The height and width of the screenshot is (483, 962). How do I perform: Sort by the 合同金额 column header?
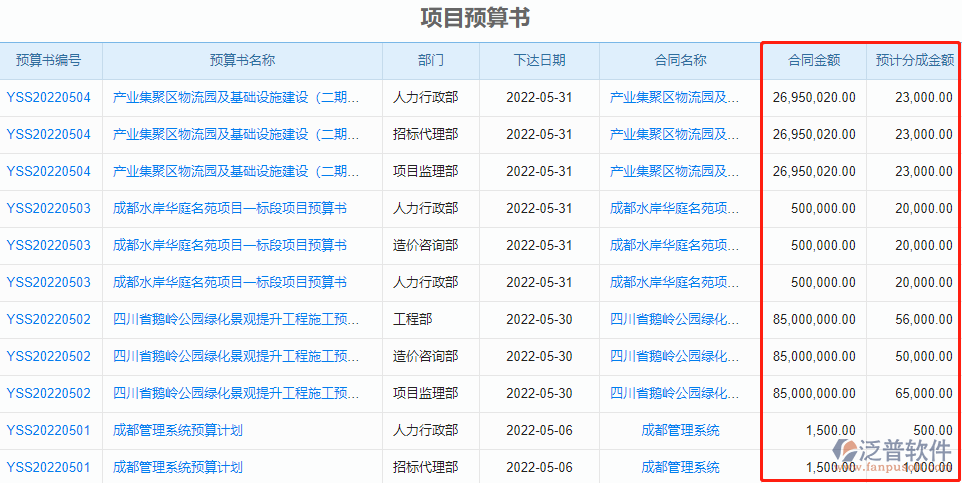[814, 60]
